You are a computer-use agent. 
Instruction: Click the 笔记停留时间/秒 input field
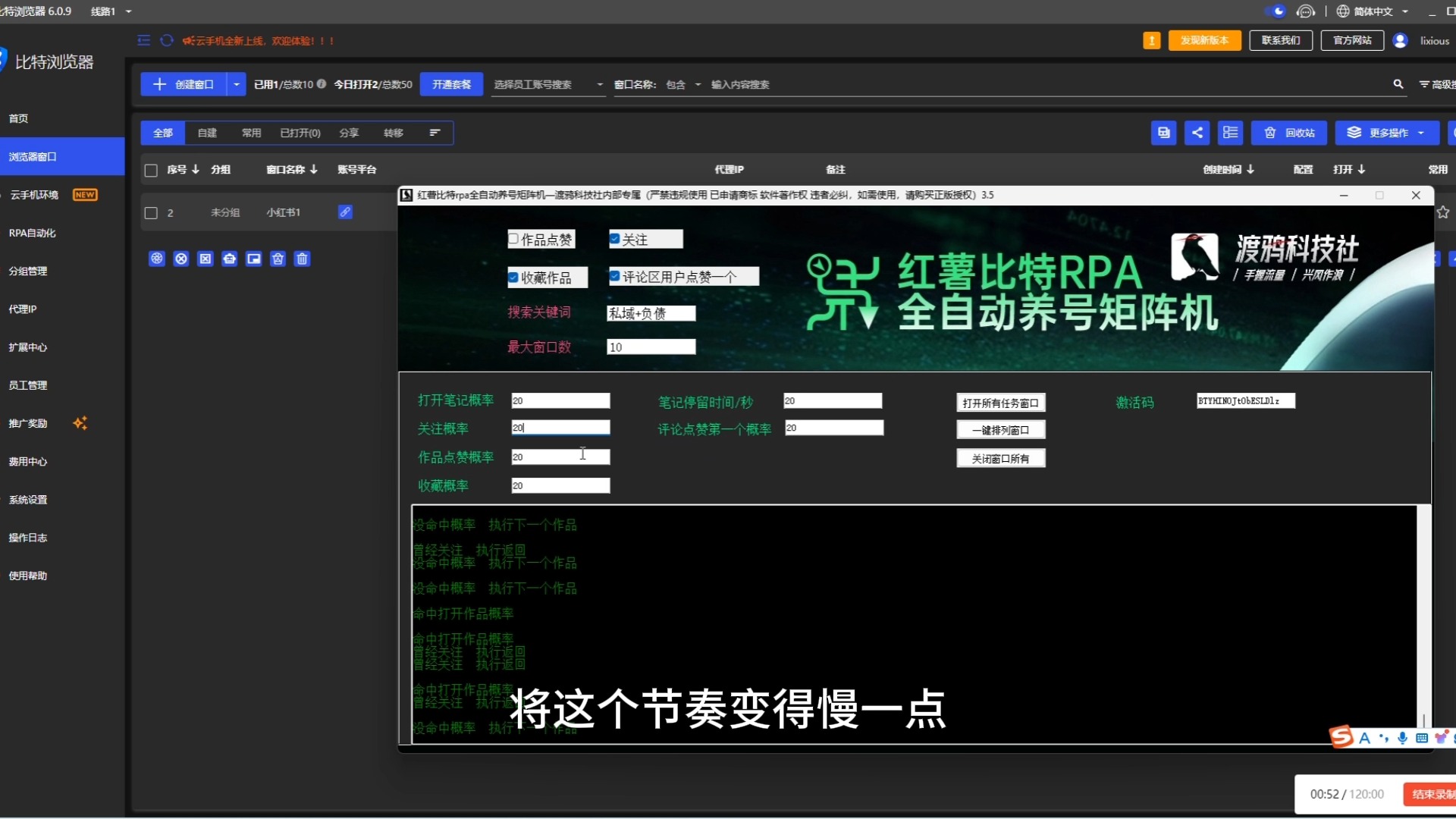point(832,400)
